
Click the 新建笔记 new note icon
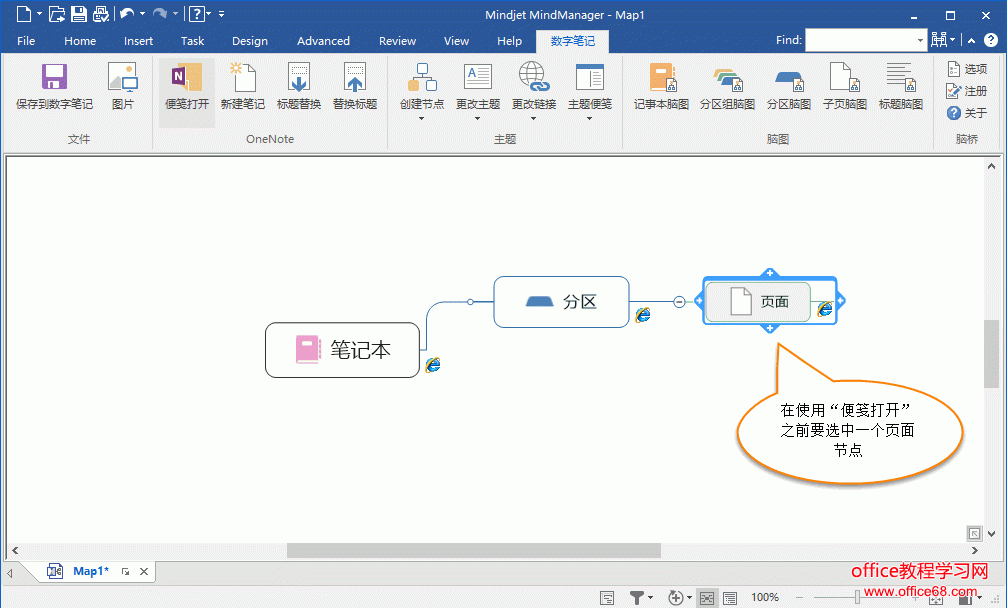tap(243, 78)
